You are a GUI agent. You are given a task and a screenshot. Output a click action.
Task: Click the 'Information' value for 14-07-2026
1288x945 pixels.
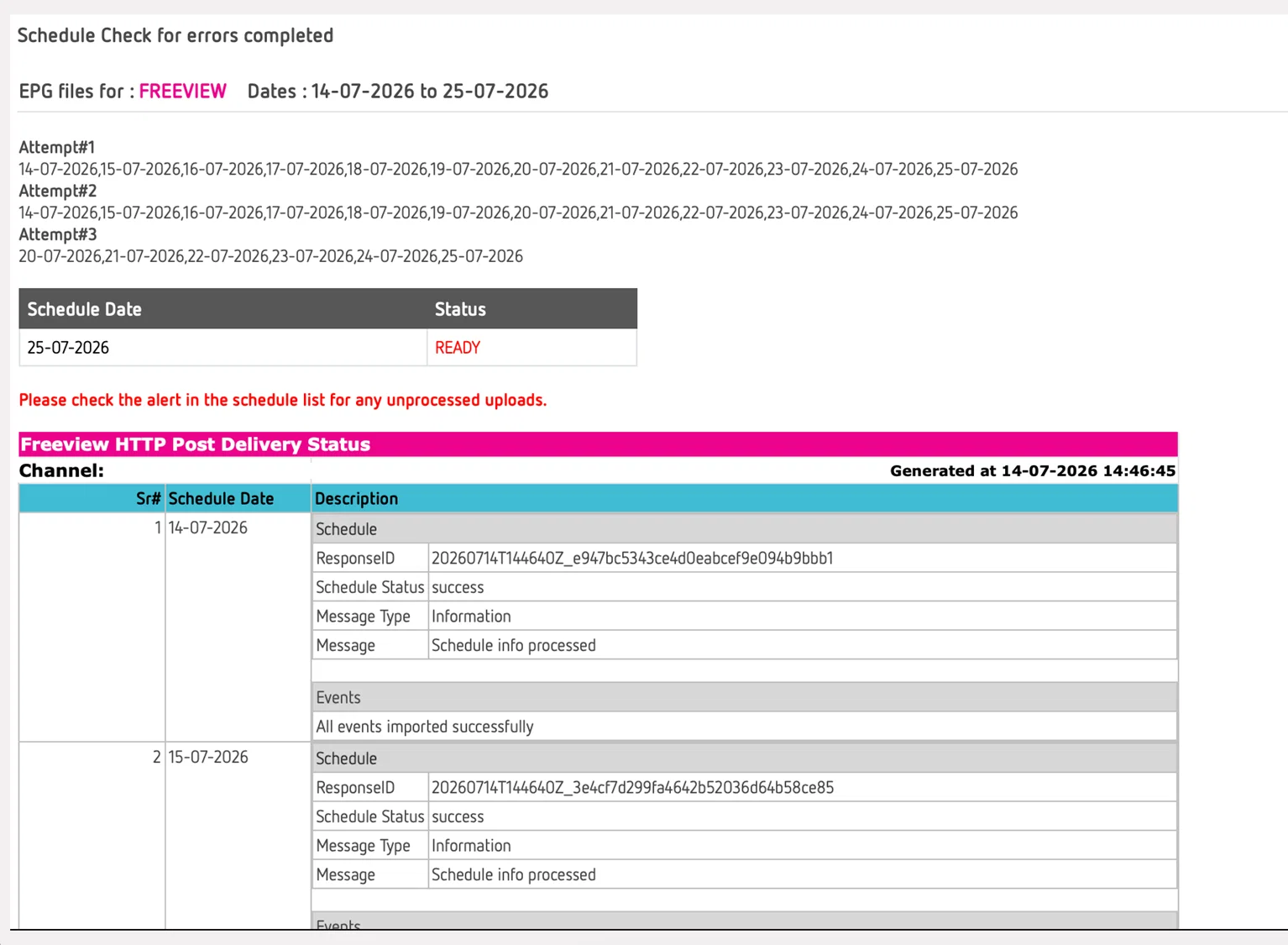[471, 617]
